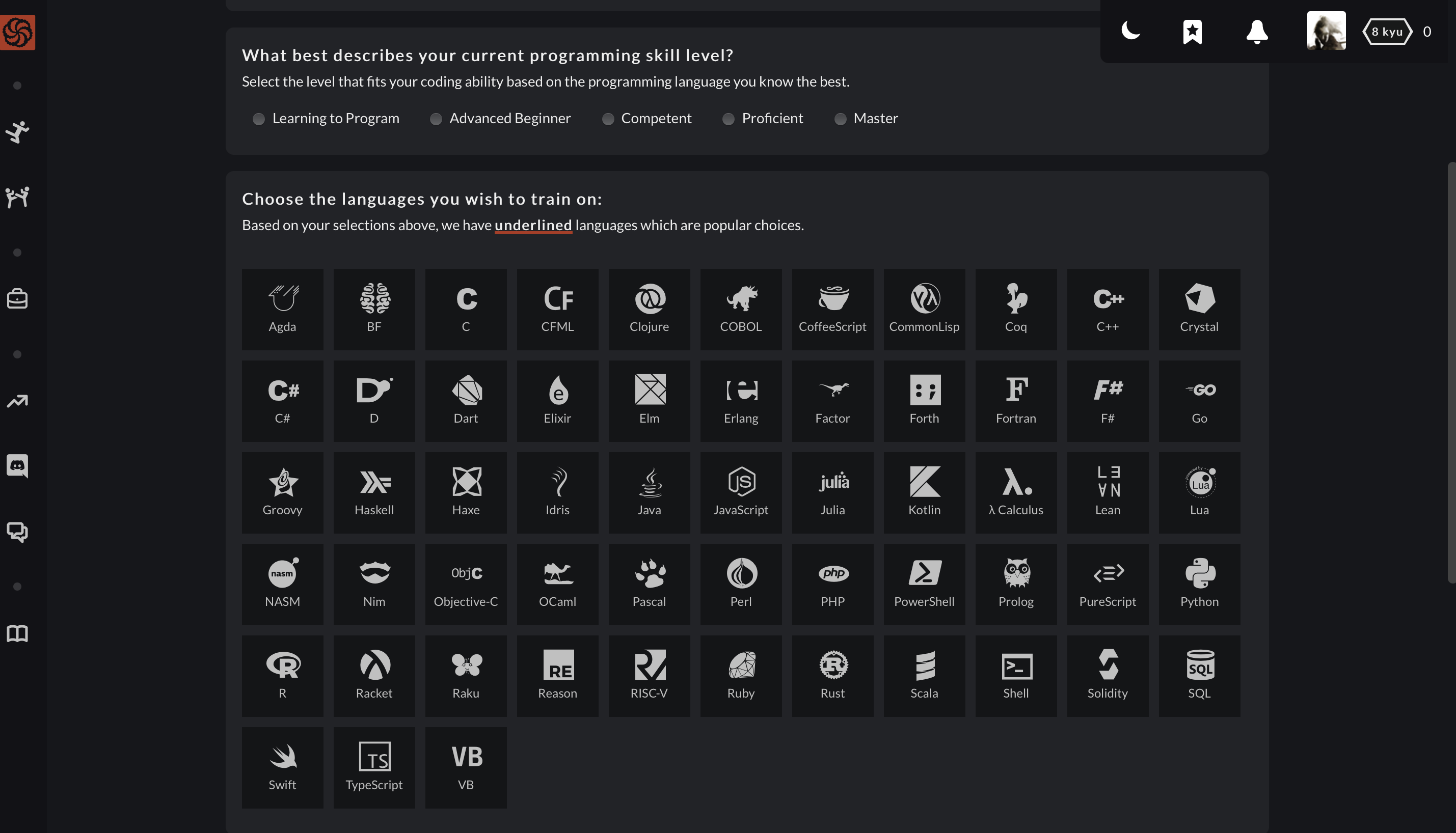
Task: Select the Learning to Program radio button
Action: (258, 118)
